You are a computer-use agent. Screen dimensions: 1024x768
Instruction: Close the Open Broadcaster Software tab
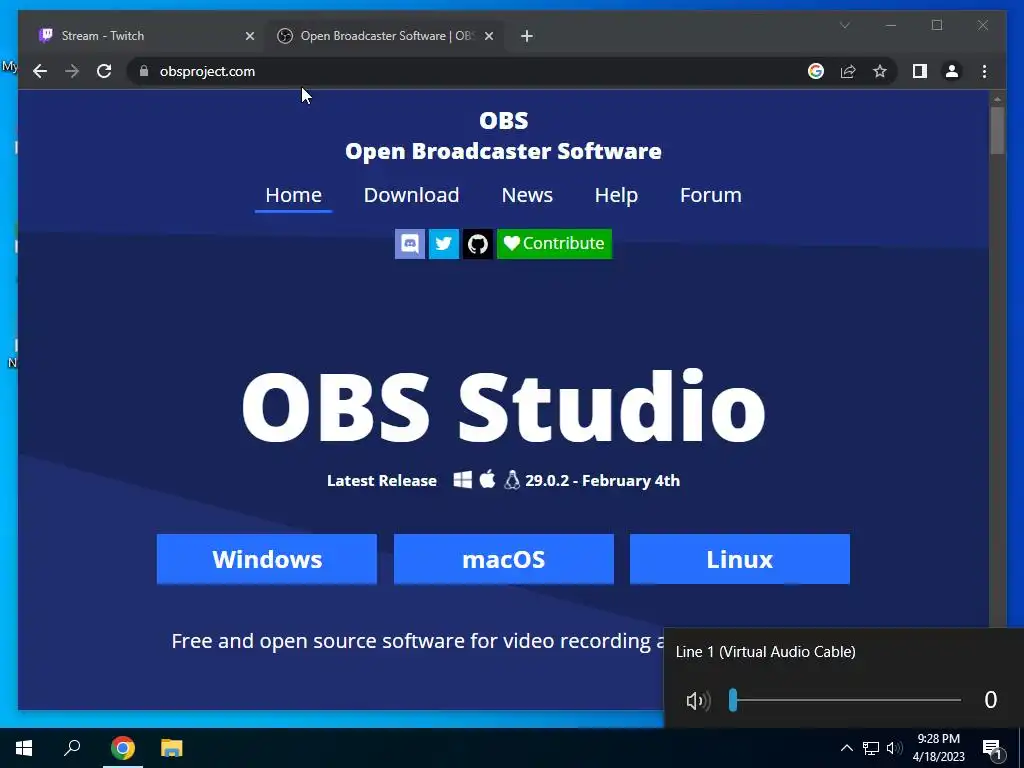[488, 36]
